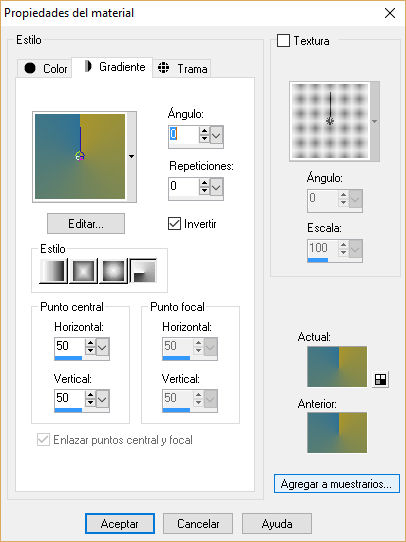Click the Editar... button
Screen dimensions: 406x542
tap(86, 224)
